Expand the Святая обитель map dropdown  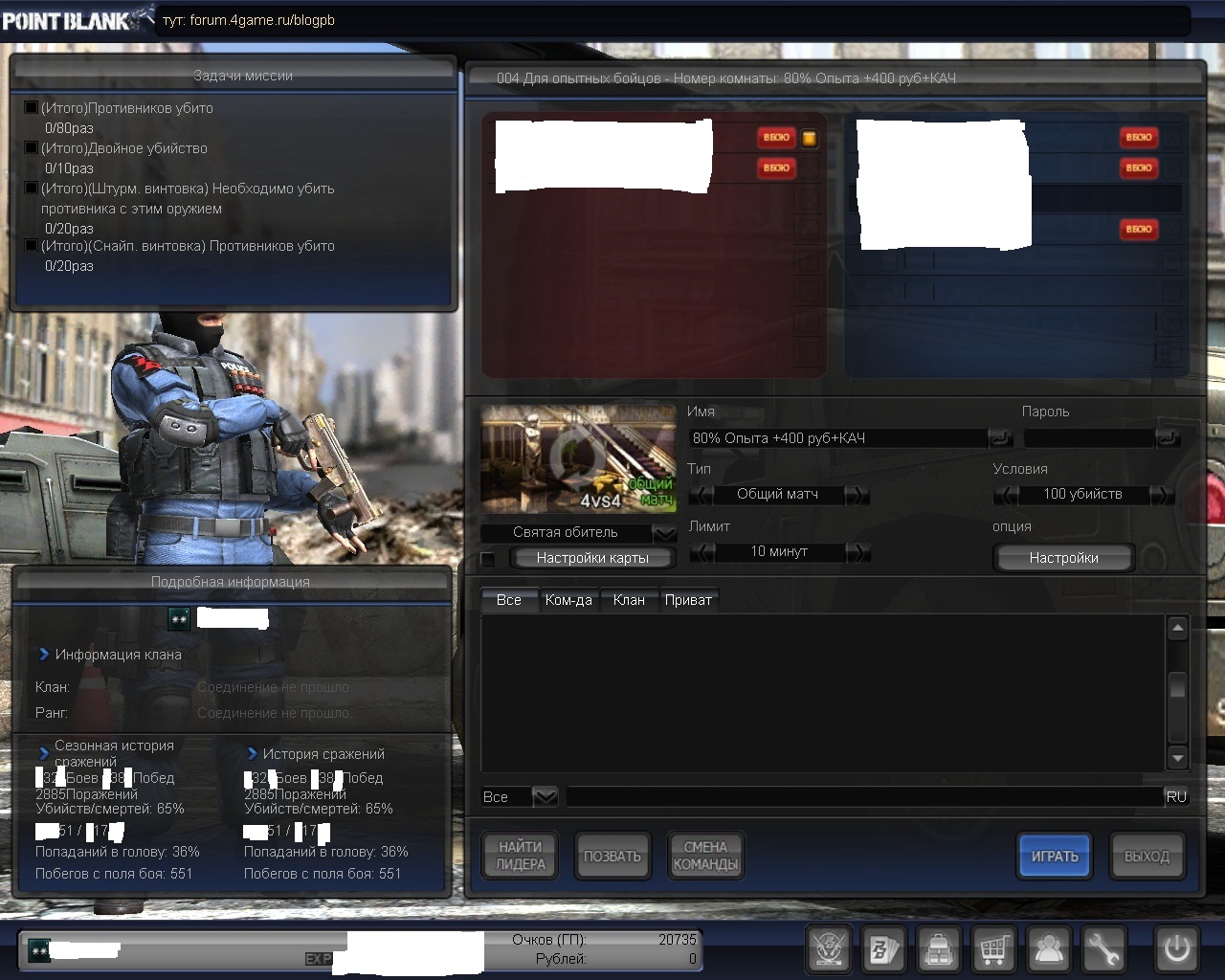(664, 533)
